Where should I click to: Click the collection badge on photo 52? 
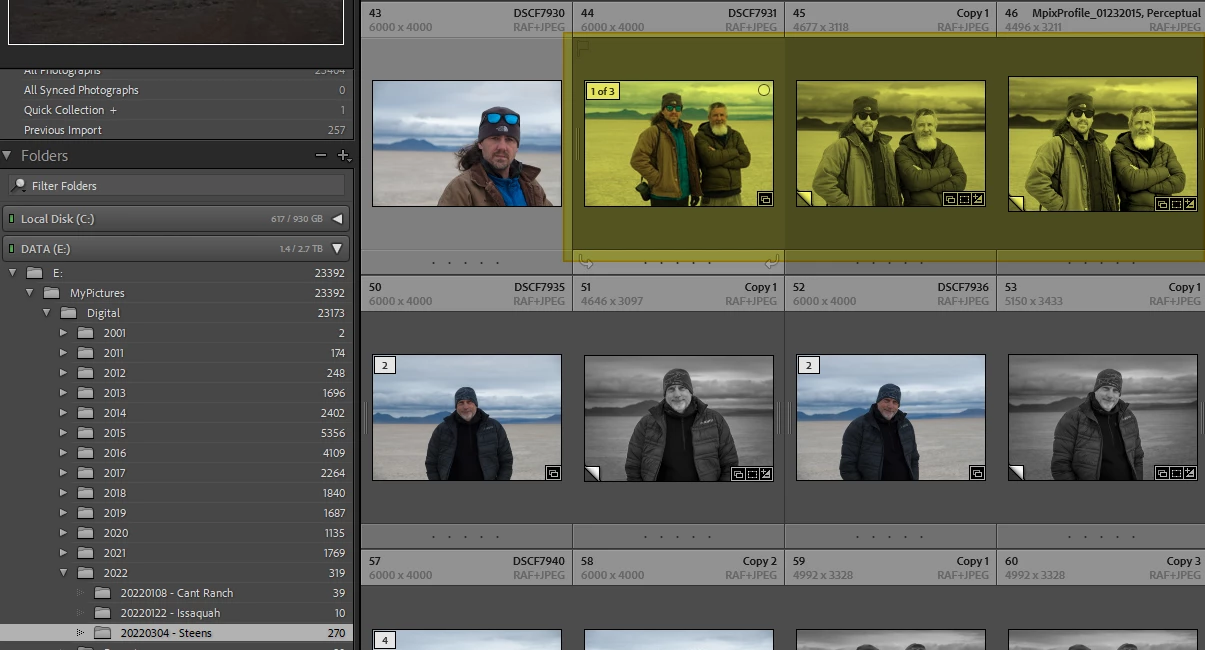click(x=977, y=473)
